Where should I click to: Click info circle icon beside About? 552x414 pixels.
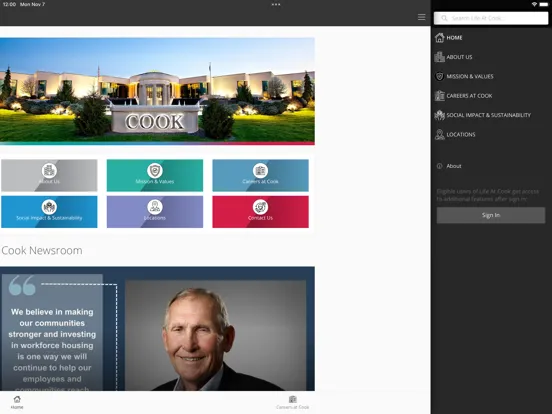click(x=439, y=166)
